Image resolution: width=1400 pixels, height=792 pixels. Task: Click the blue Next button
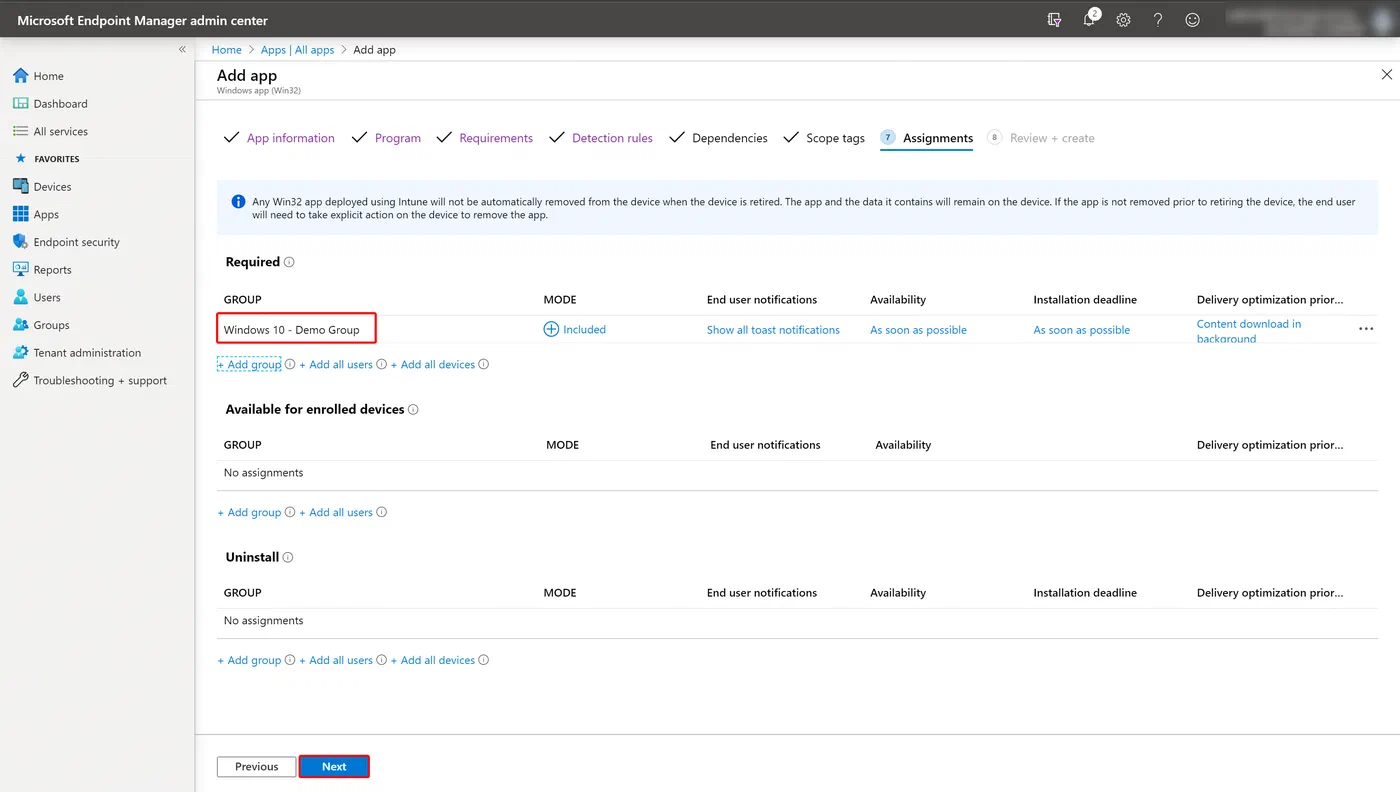[334, 767]
